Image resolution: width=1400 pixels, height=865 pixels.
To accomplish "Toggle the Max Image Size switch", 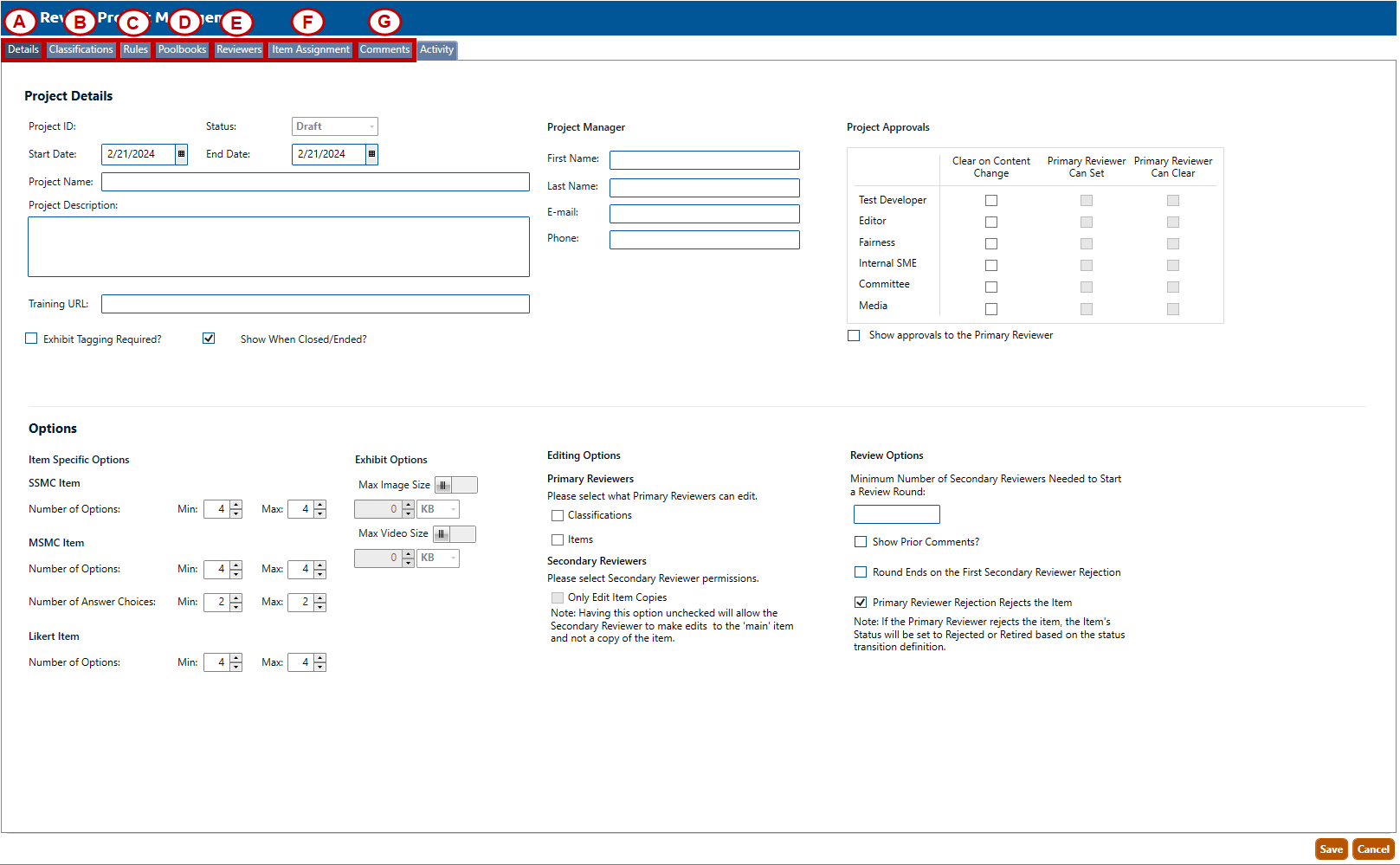I will click(455, 486).
